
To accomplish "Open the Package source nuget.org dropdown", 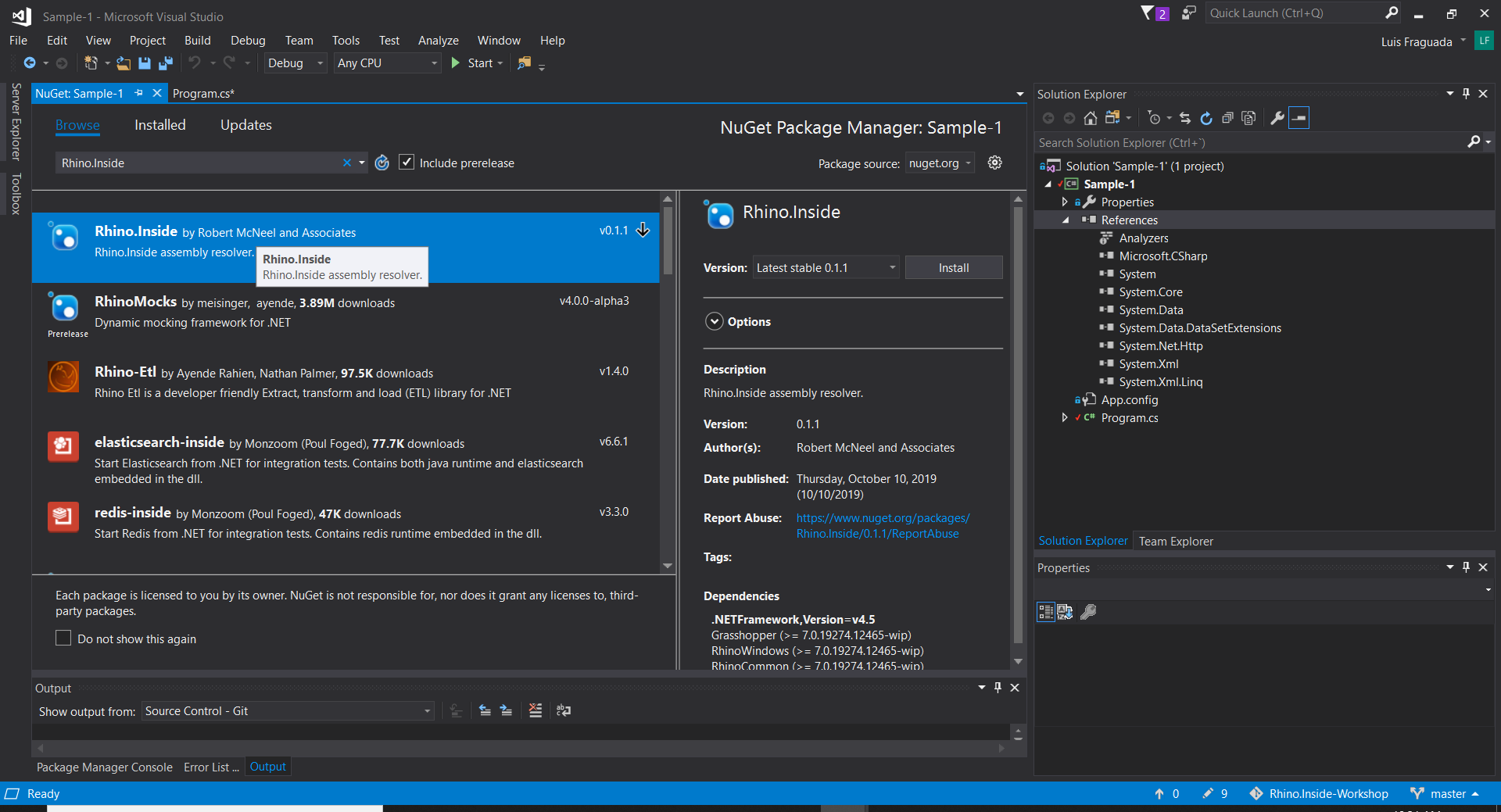I will (940, 163).
